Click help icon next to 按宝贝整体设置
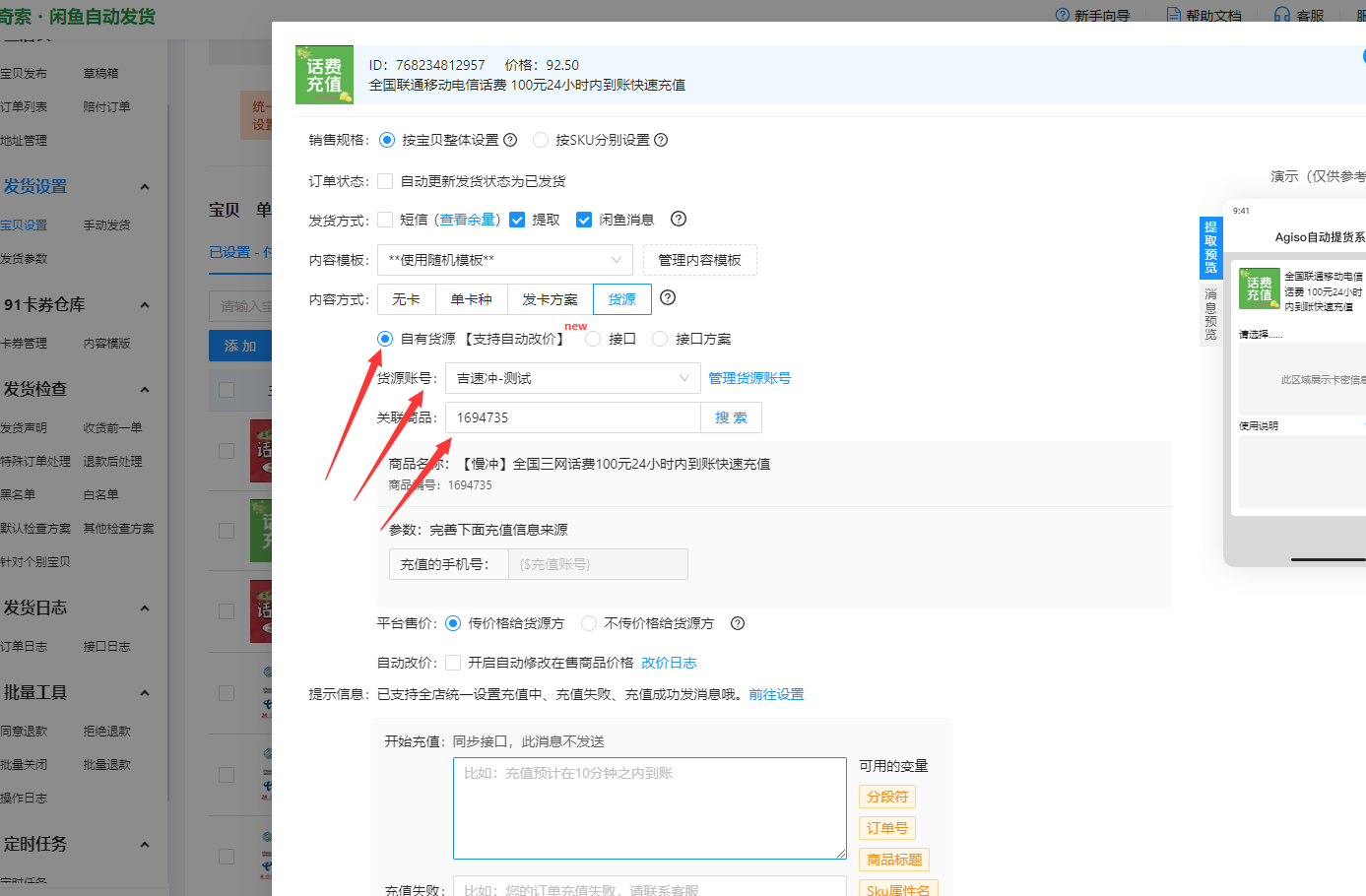Screen dimensions: 1366x896 tap(510, 140)
